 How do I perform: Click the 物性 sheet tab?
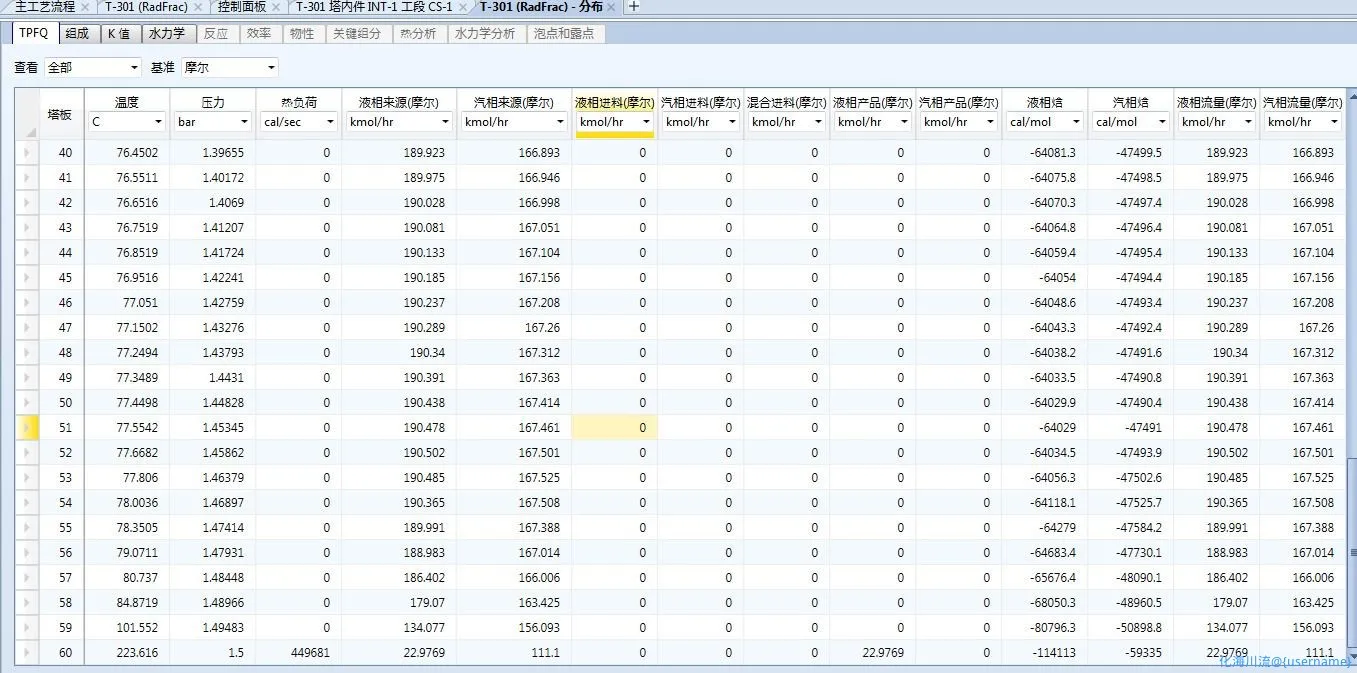[302, 33]
